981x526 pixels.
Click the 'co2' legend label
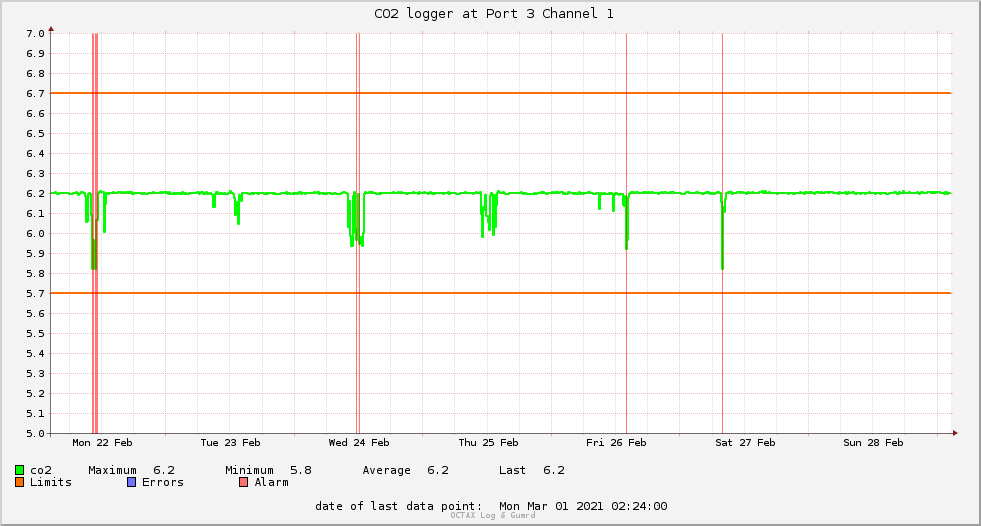(x=41, y=470)
